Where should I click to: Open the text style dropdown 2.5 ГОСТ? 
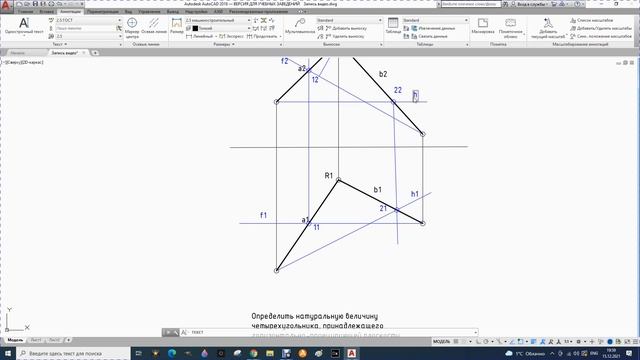(x=88, y=20)
